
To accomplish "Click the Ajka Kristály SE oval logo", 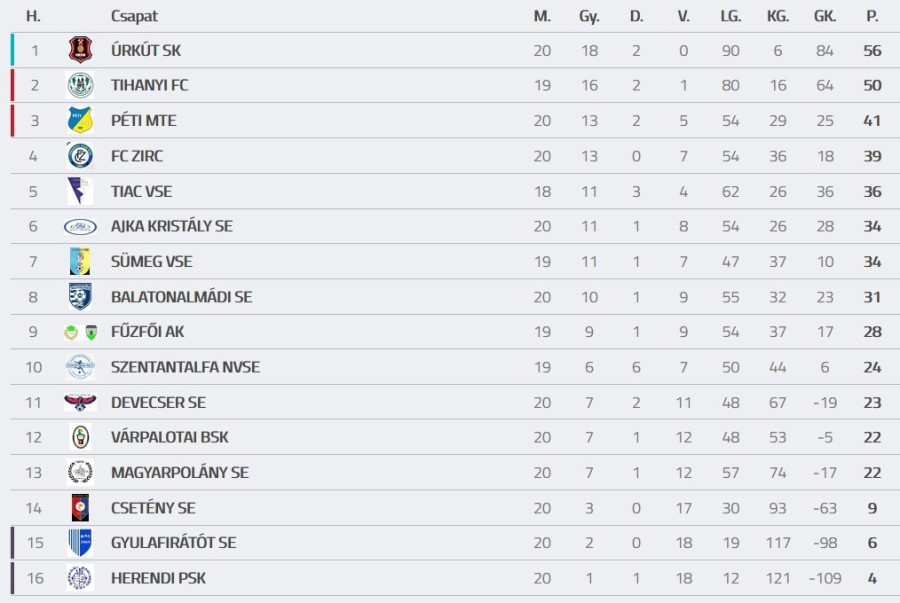I will pyautogui.click(x=80, y=226).
